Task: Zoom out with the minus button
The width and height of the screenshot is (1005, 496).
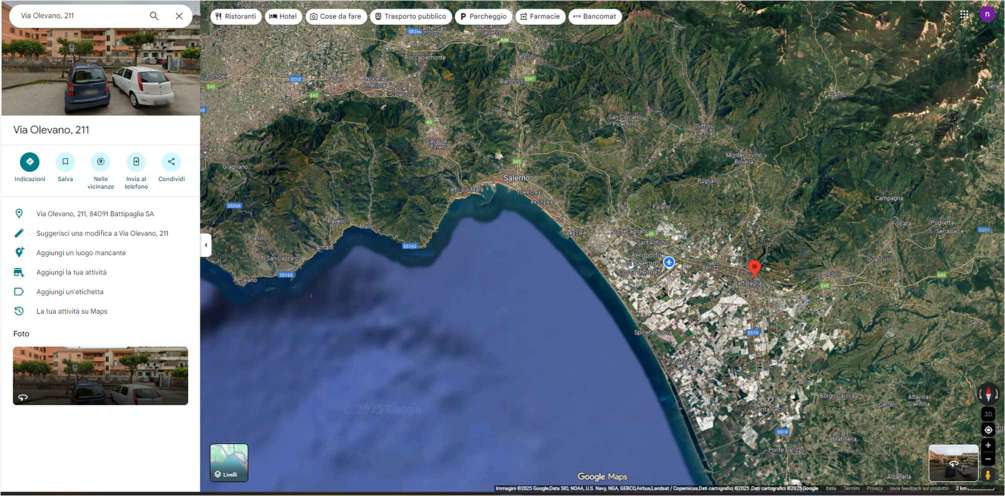Action: point(988,460)
